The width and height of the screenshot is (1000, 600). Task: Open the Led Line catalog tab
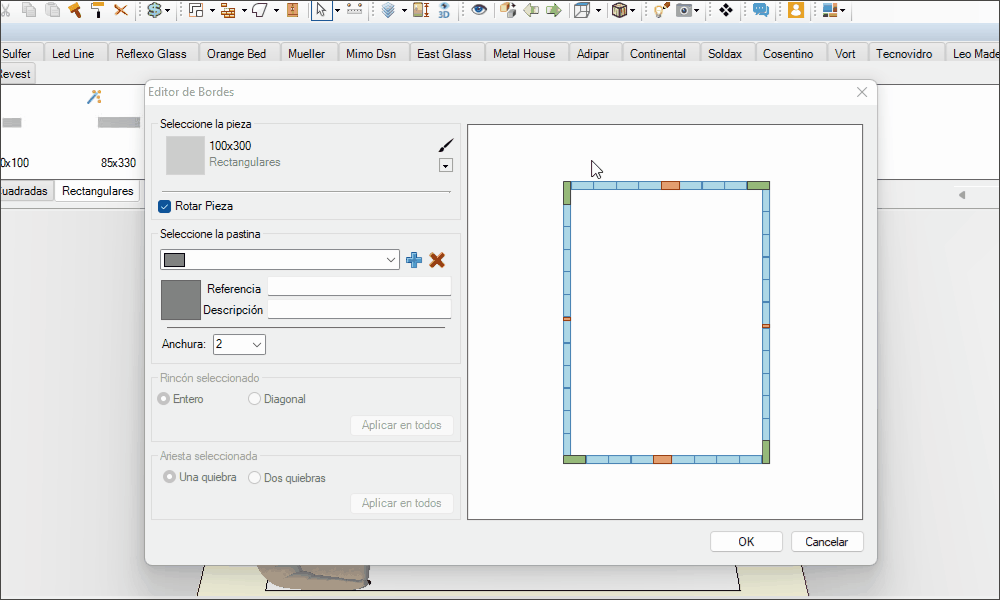[x=73, y=54]
